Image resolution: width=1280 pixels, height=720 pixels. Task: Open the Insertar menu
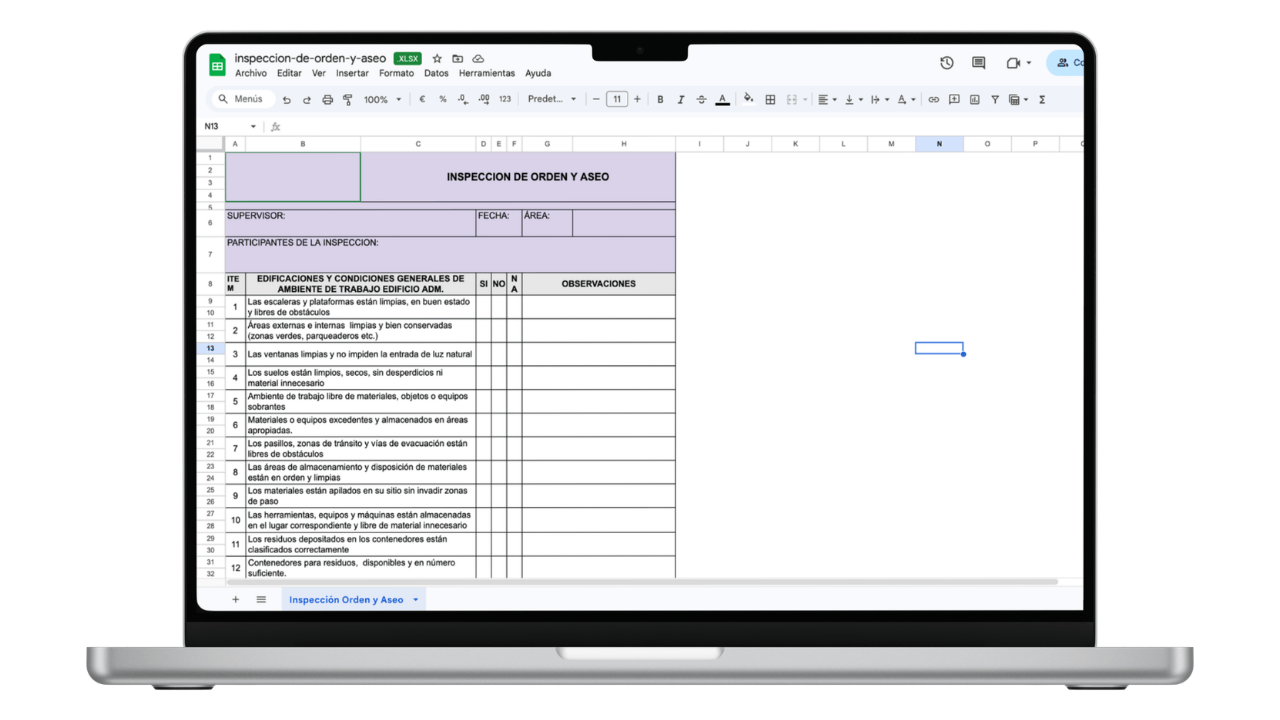coord(352,73)
